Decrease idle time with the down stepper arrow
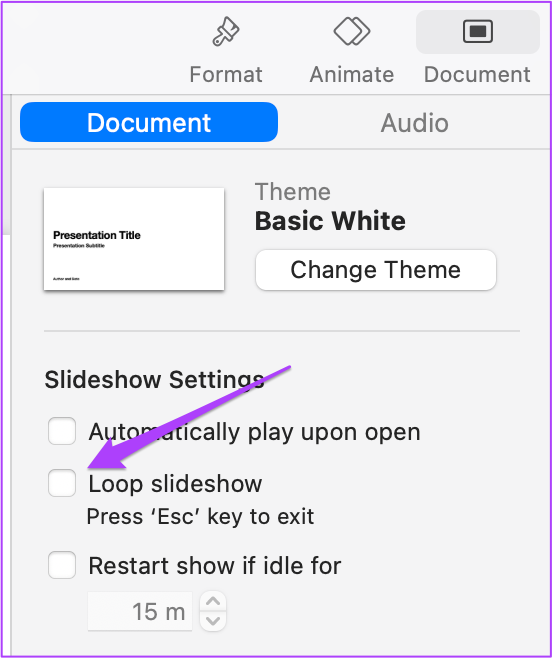Viewport: 552px width, 658px height. (213, 621)
